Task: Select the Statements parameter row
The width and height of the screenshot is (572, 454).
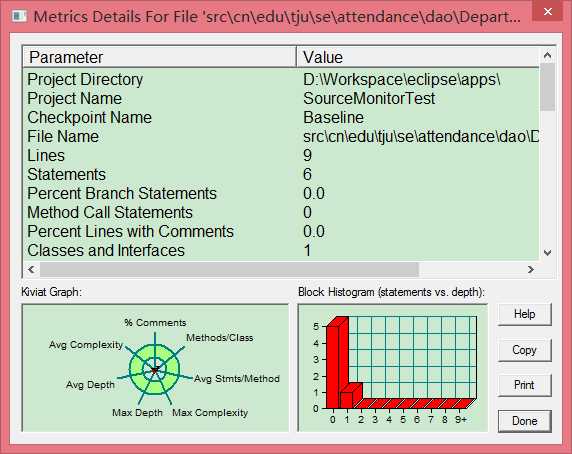Action: 281,174
